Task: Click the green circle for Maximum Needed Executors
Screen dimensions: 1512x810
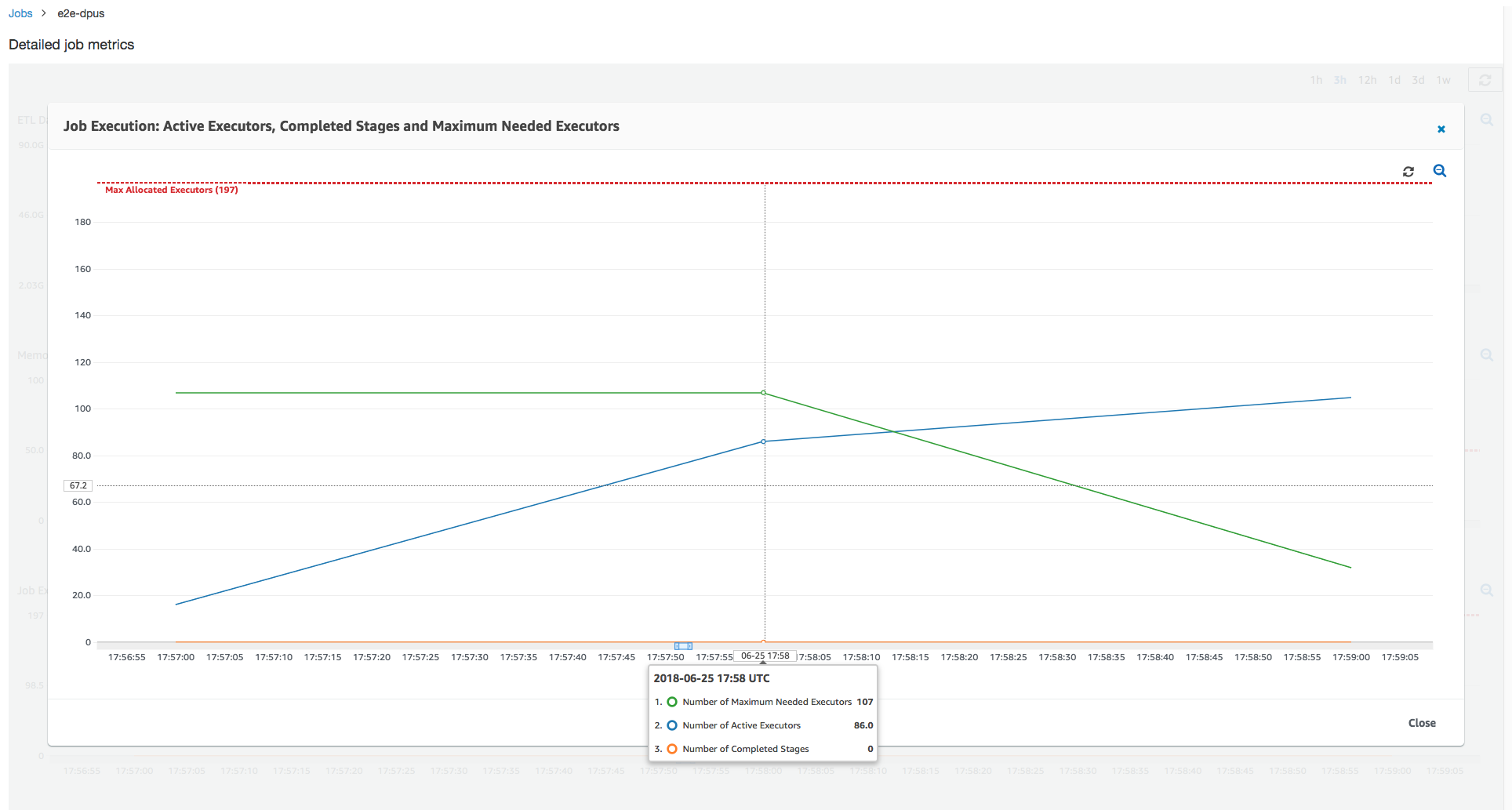Action: (x=672, y=702)
